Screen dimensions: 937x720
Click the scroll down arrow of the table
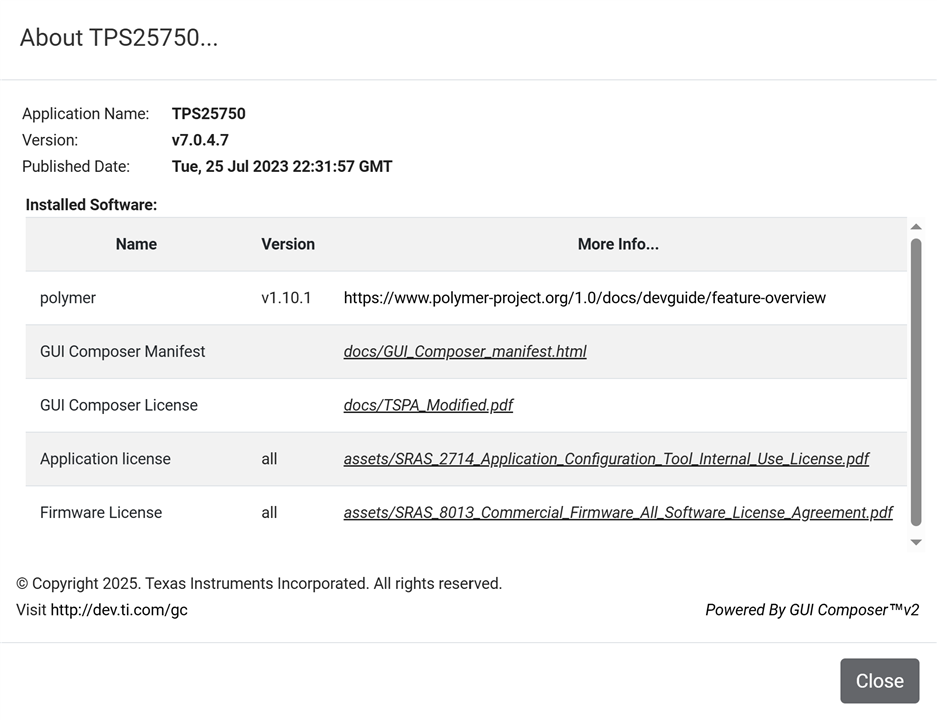pyautogui.click(x=915, y=542)
